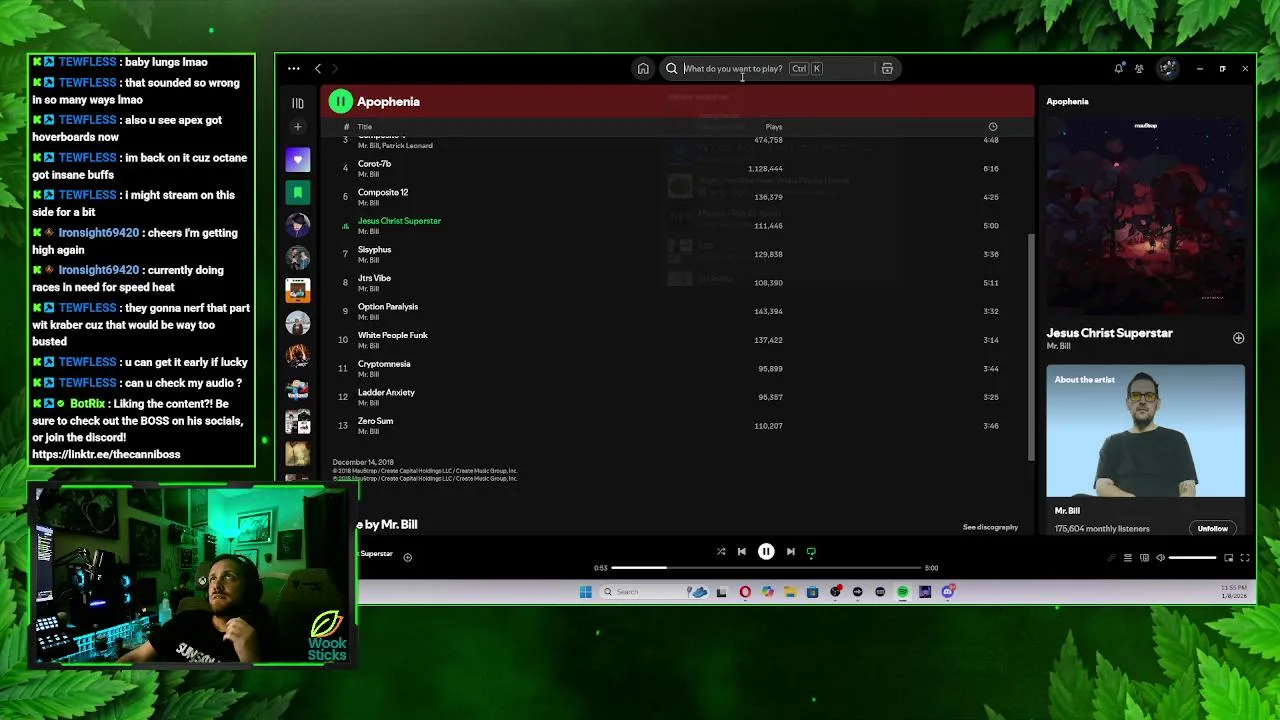Open Connect to a device

pos(1144,558)
